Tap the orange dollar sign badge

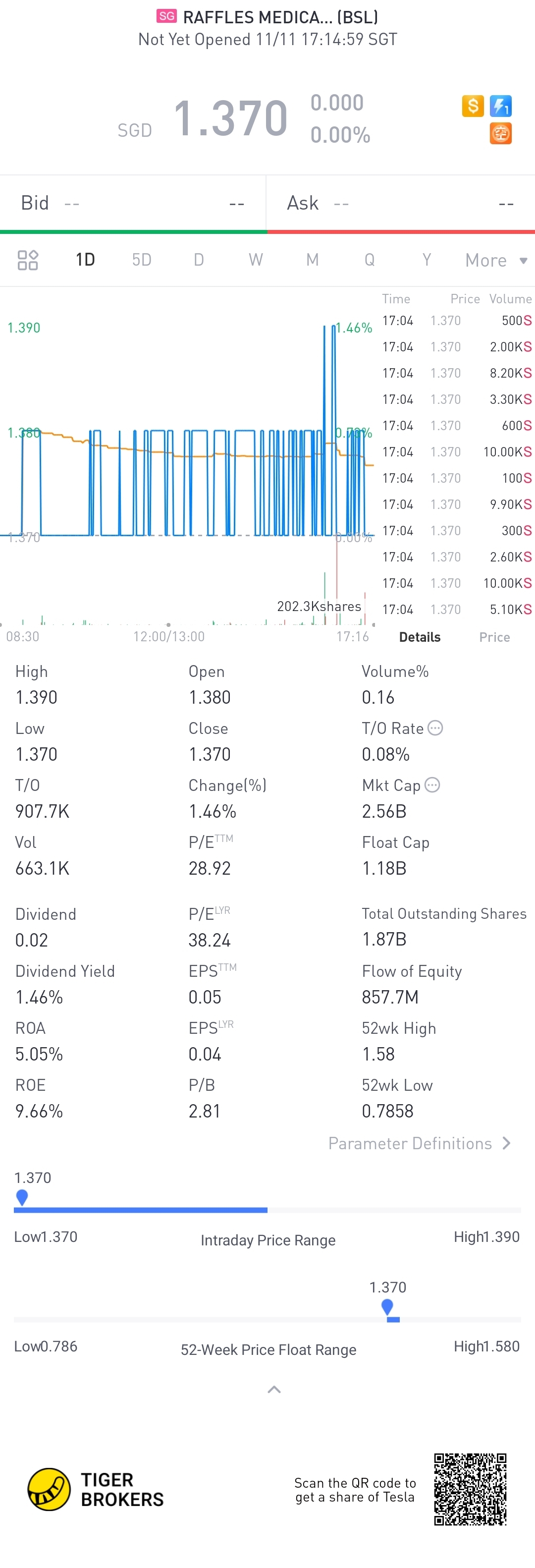coord(472,106)
